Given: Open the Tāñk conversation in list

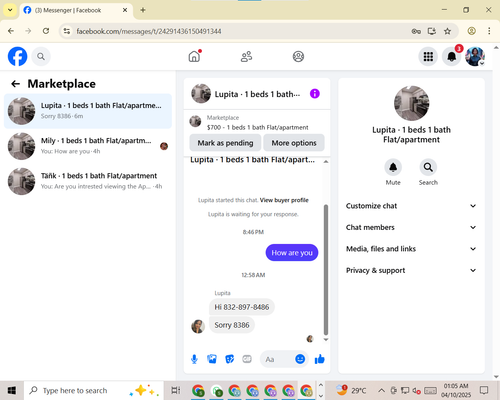Looking at the screenshot, I should 88,181.
